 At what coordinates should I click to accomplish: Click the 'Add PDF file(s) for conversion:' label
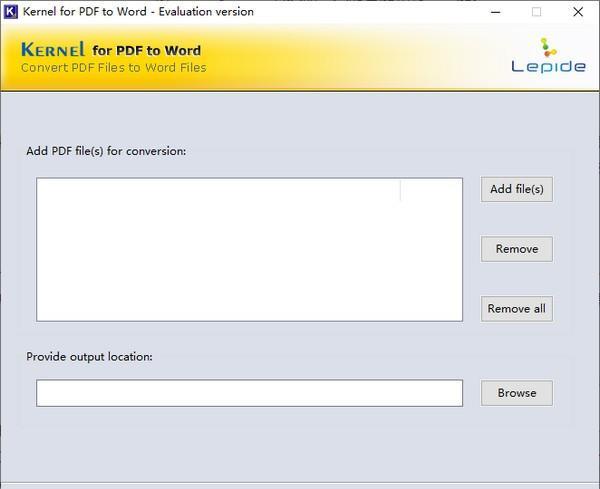coord(106,151)
